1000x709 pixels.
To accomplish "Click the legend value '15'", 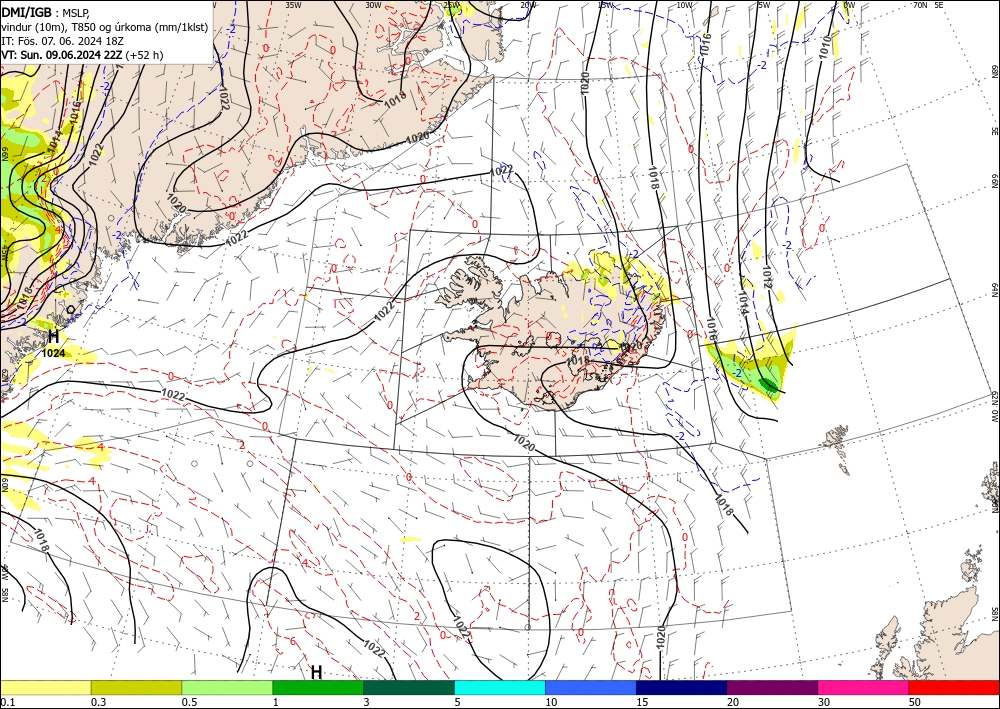I will 642,701.
